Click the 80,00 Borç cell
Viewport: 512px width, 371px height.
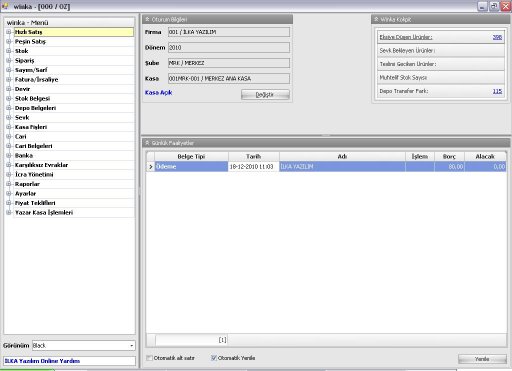point(449,167)
